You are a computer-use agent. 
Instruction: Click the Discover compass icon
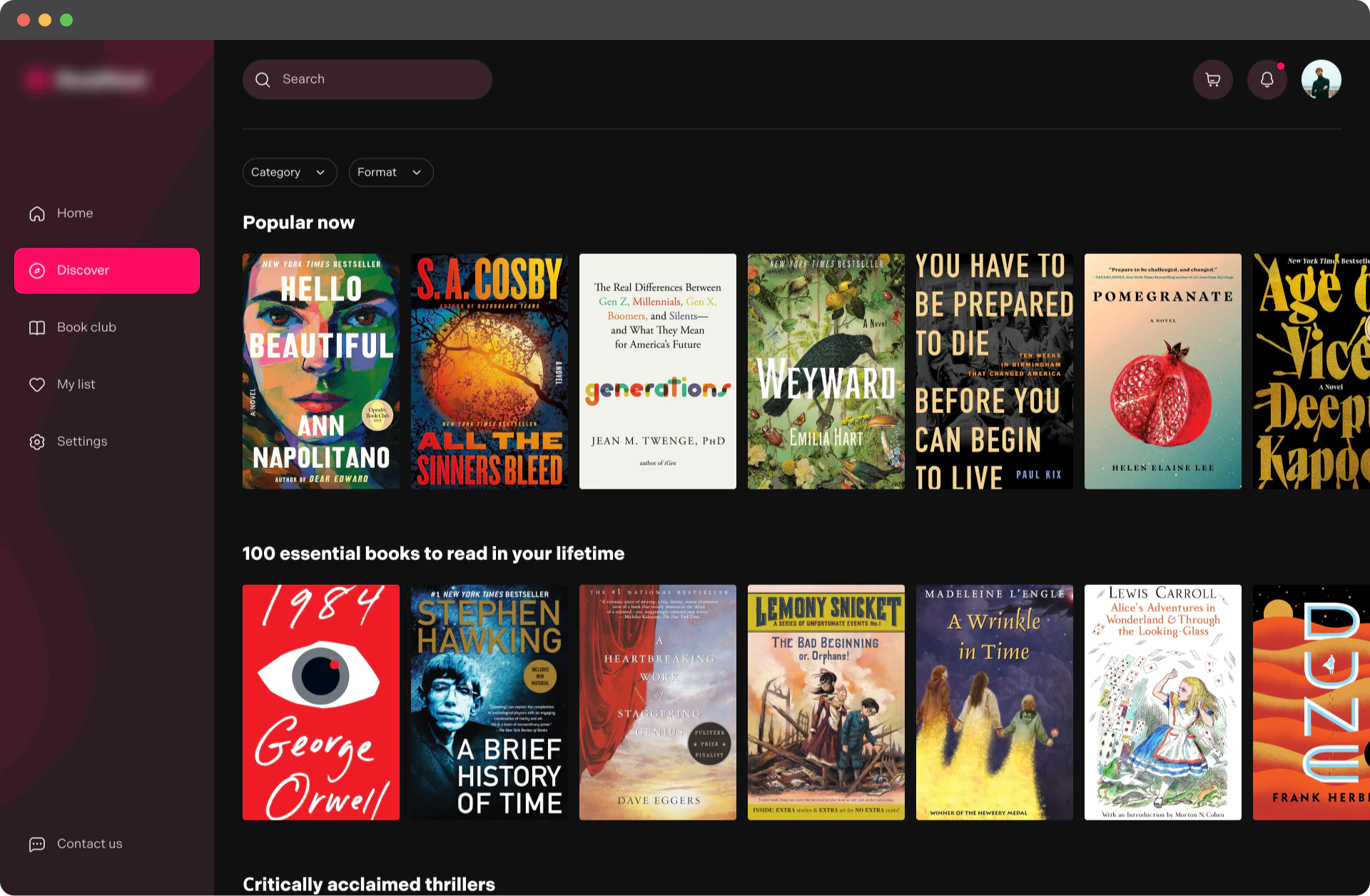(x=37, y=270)
